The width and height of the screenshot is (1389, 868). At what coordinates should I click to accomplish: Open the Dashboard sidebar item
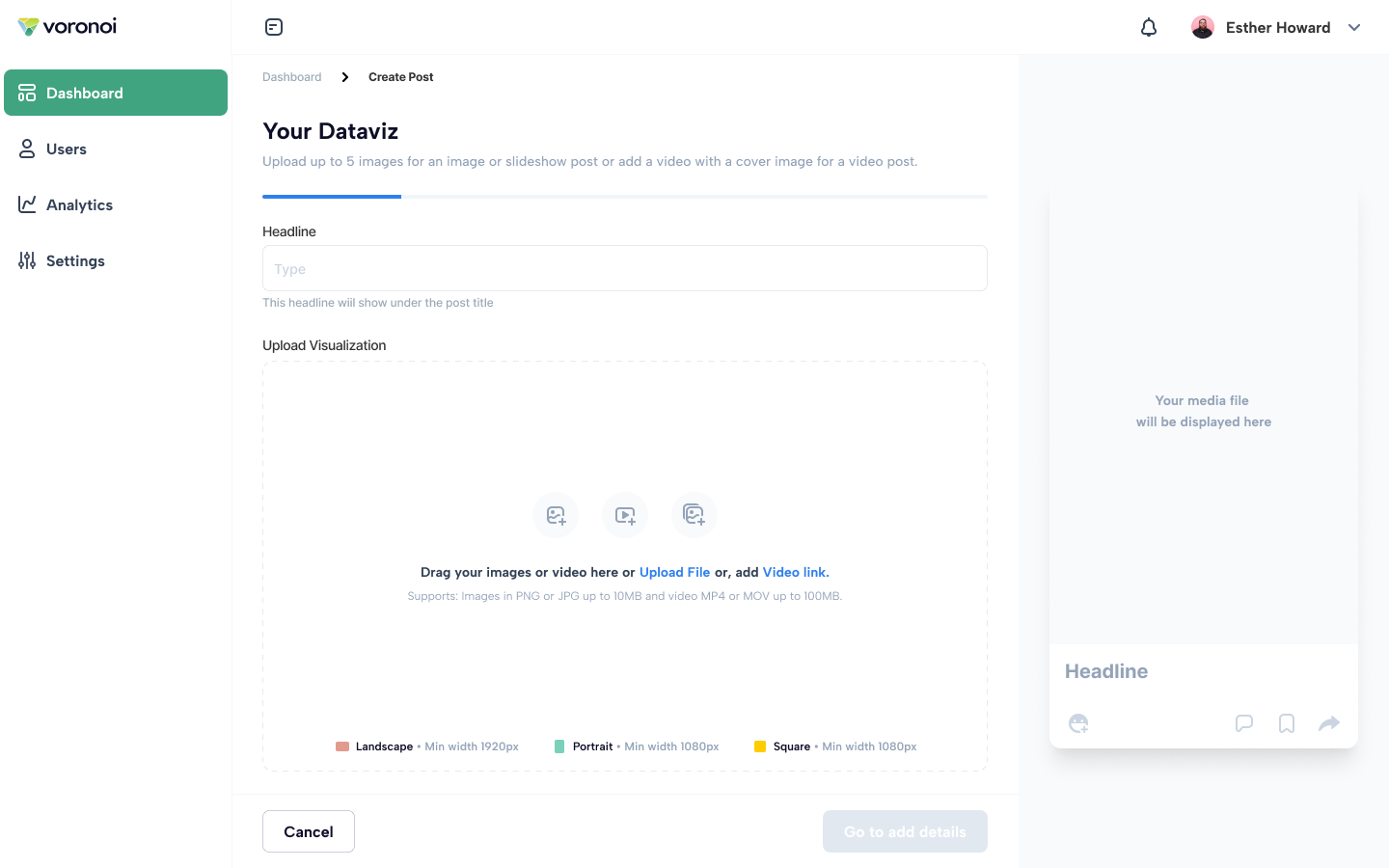116,93
